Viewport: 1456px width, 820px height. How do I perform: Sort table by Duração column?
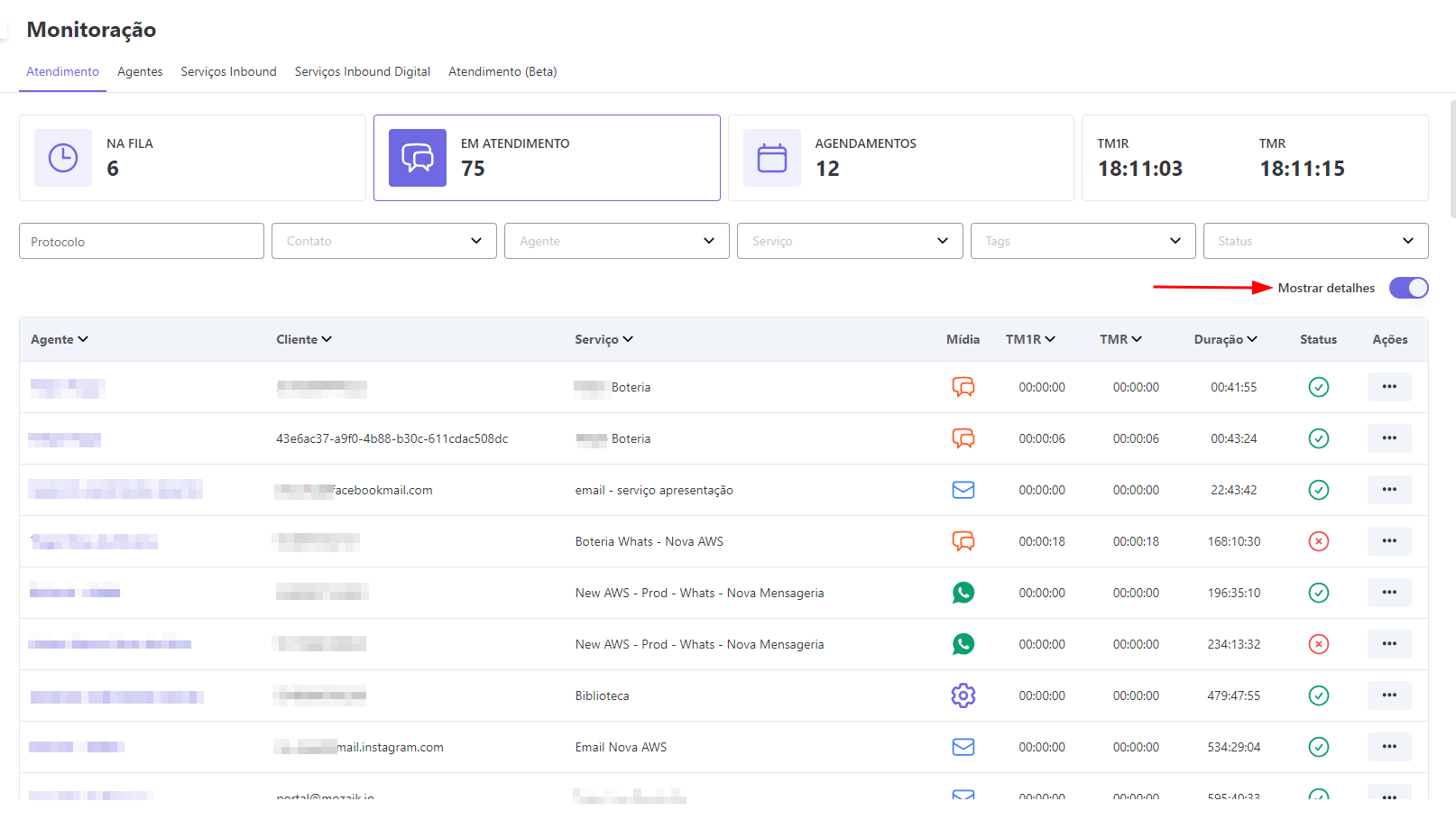pyautogui.click(x=1226, y=339)
